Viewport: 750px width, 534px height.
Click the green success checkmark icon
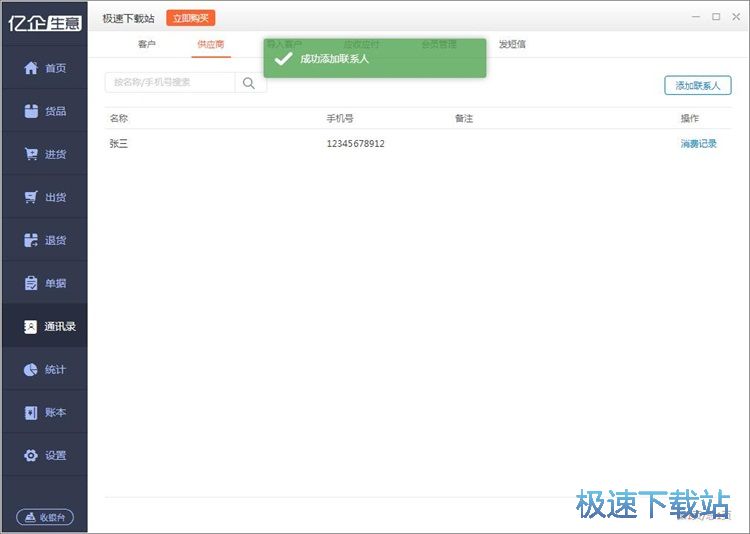(284, 59)
